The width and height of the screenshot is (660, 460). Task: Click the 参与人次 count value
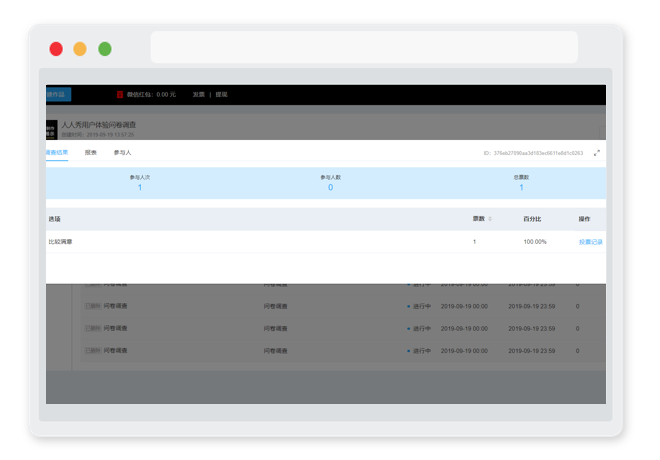(140, 187)
